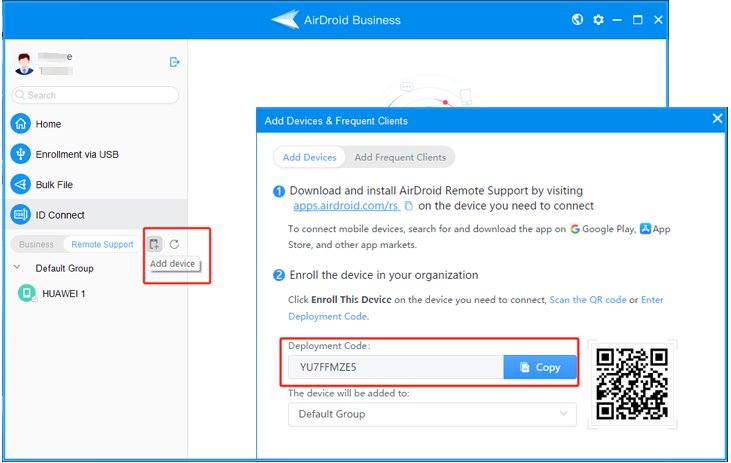The height and width of the screenshot is (463, 731).
Task: Select Default Group tree label
Action: 64,269
